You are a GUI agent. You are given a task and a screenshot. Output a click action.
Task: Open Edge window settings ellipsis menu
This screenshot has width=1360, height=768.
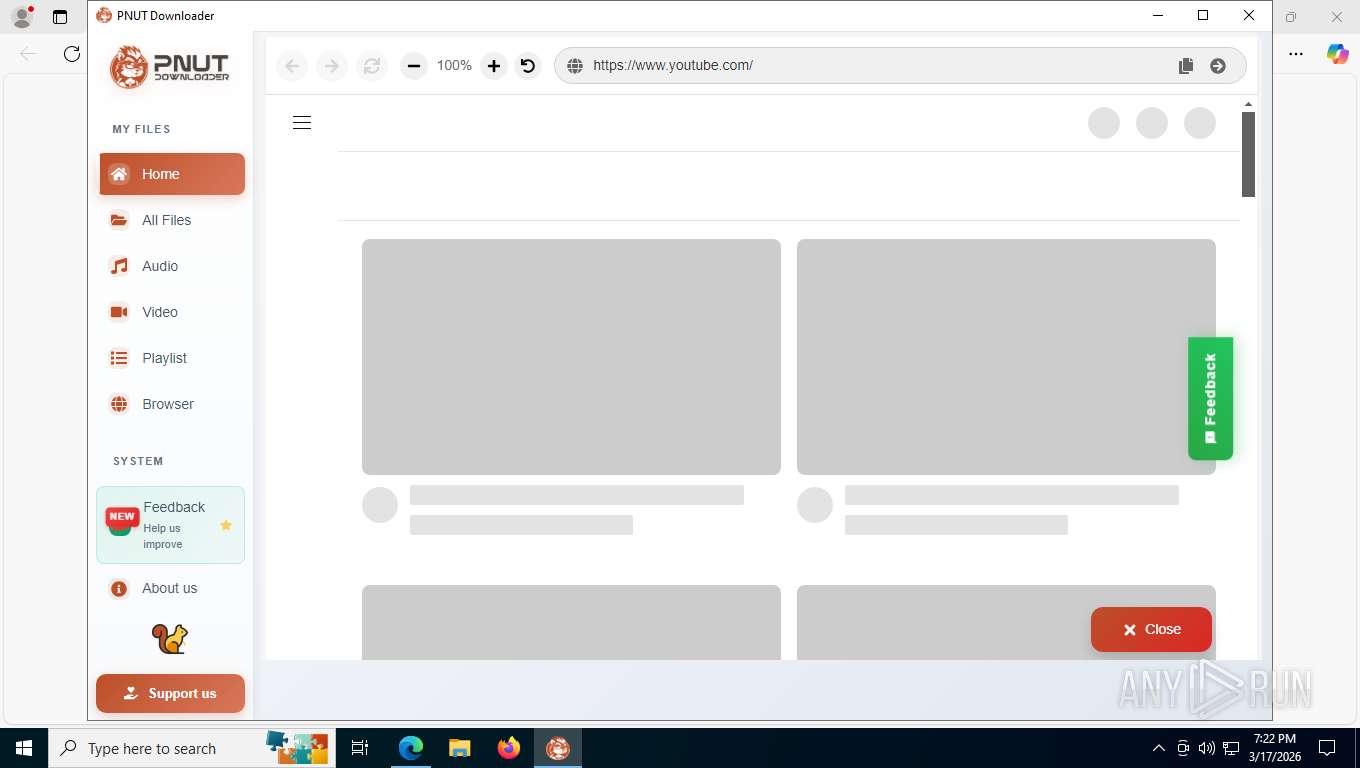click(1296, 54)
